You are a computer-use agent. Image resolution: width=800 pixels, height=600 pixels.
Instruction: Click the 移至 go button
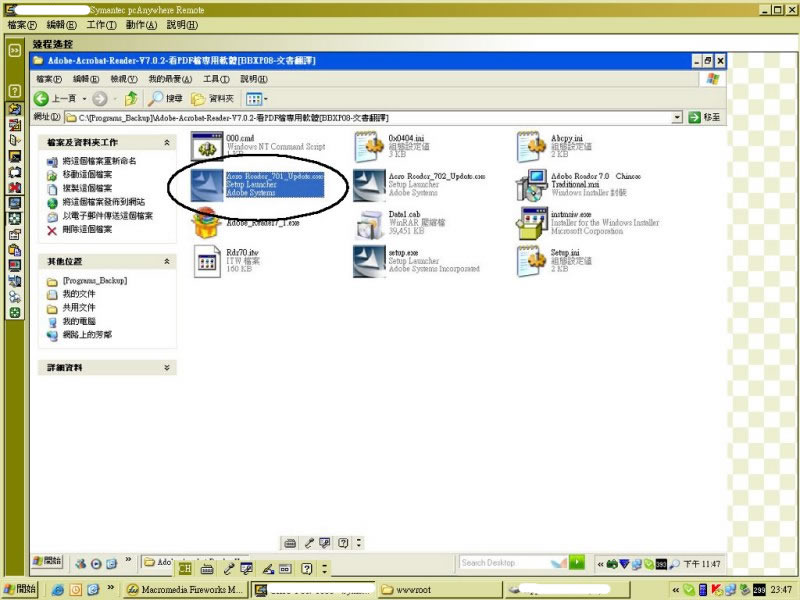[x=704, y=117]
